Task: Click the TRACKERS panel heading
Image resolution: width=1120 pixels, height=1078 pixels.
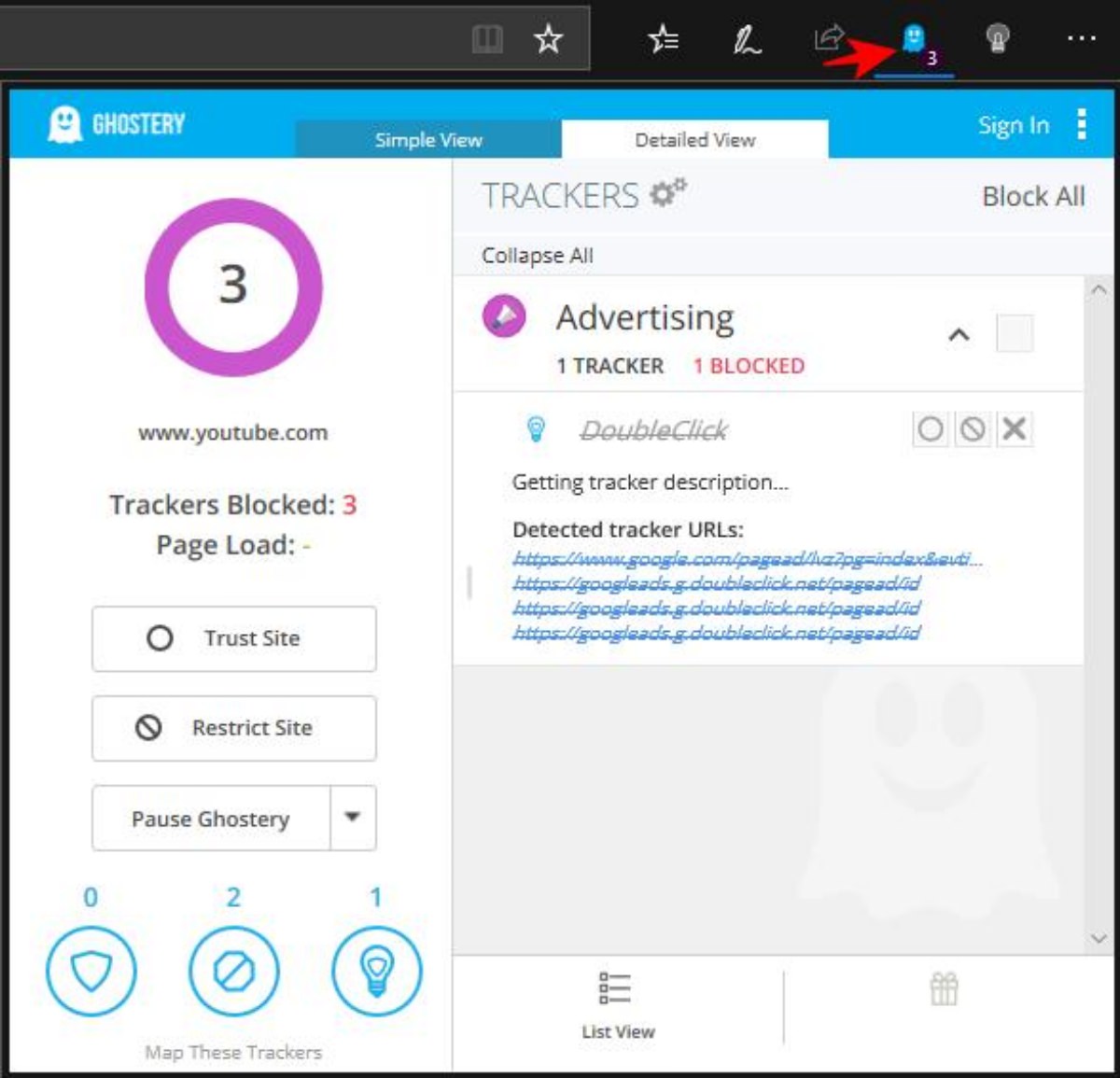Action: pyautogui.click(x=560, y=196)
